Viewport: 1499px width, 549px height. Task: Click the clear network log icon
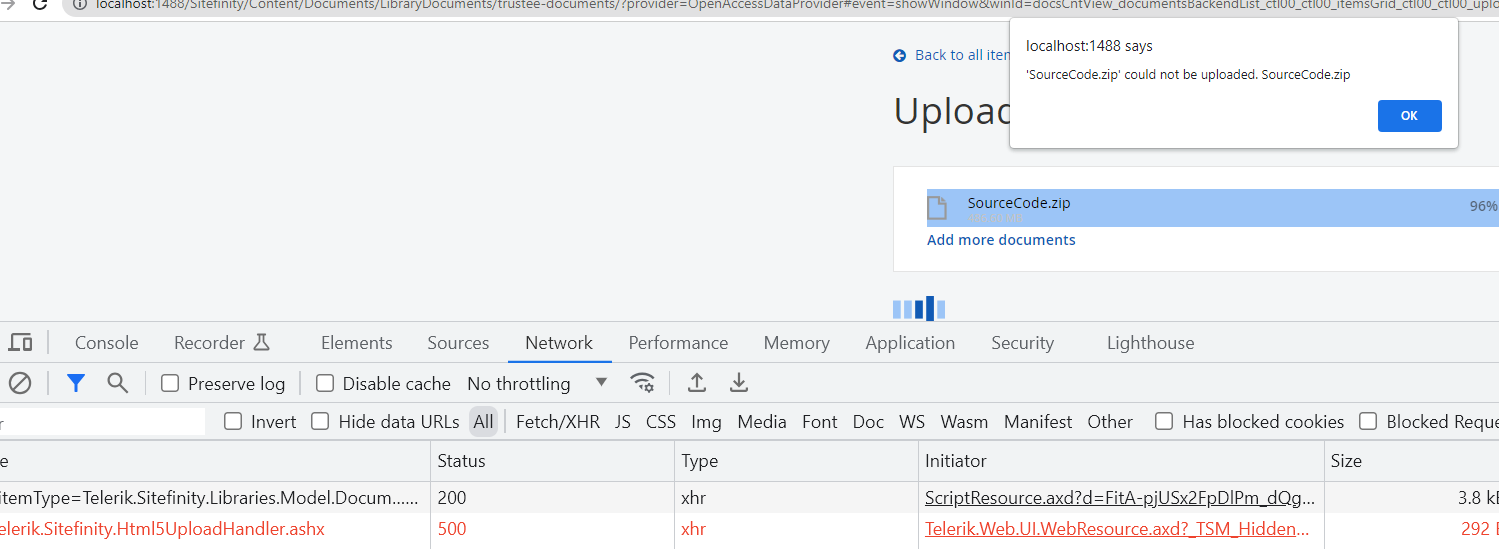click(x=20, y=383)
